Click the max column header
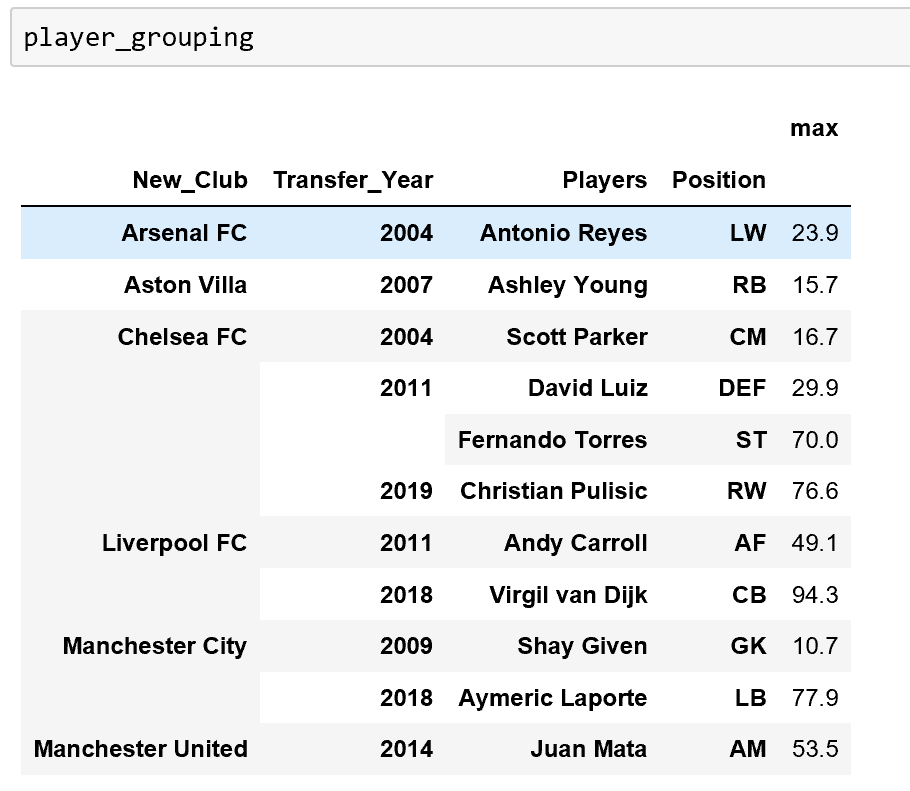 814,129
